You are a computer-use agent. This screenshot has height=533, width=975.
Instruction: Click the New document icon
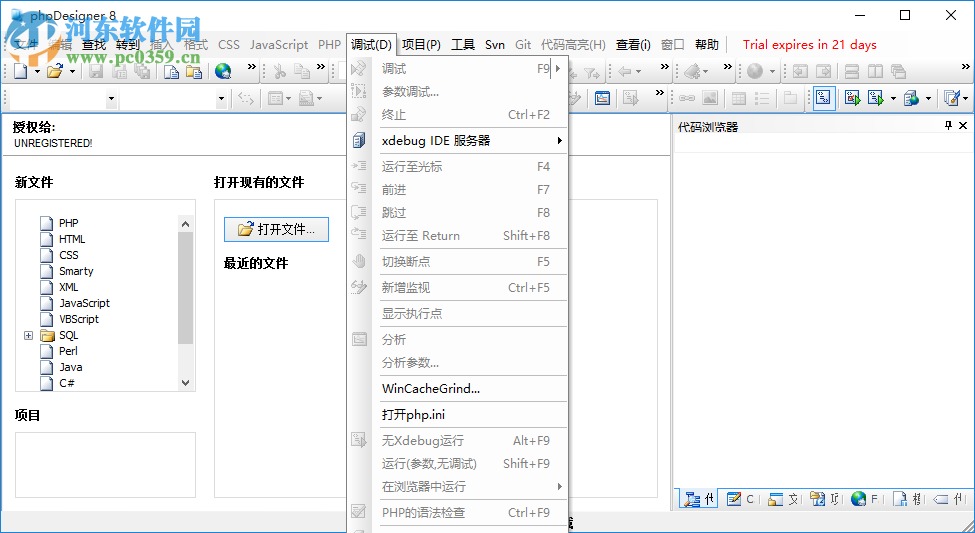(21, 72)
